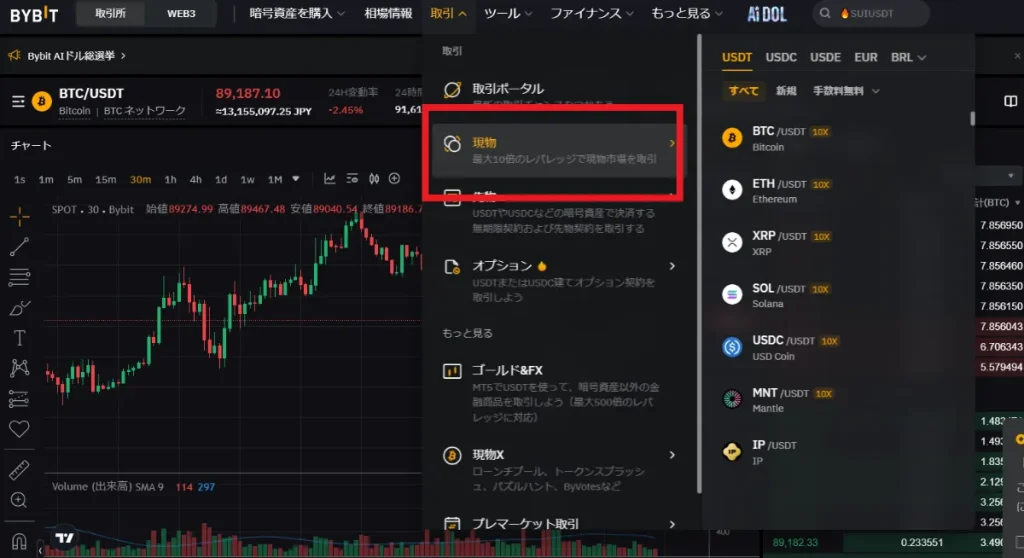Click the pair list scrollbar
Image resolution: width=1024 pixels, height=558 pixels.
[x=972, y=118]
